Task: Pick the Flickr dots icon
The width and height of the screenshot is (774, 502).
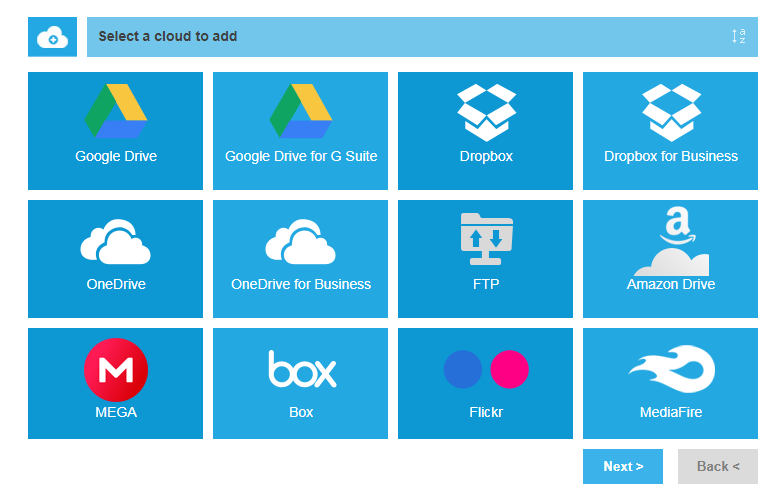Action: click(x=486, y=369)
